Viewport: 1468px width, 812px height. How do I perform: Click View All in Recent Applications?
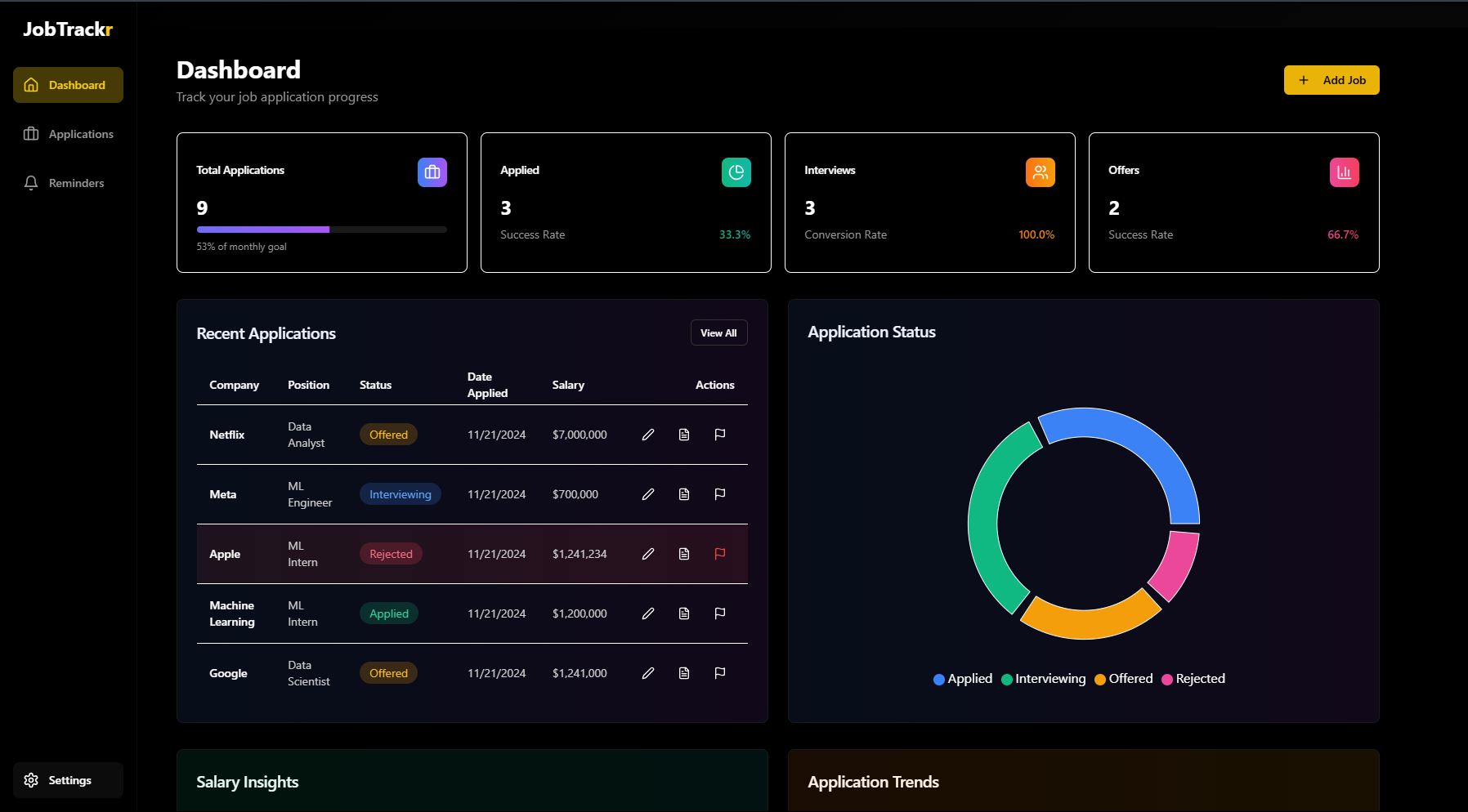[x=718, y=332]
